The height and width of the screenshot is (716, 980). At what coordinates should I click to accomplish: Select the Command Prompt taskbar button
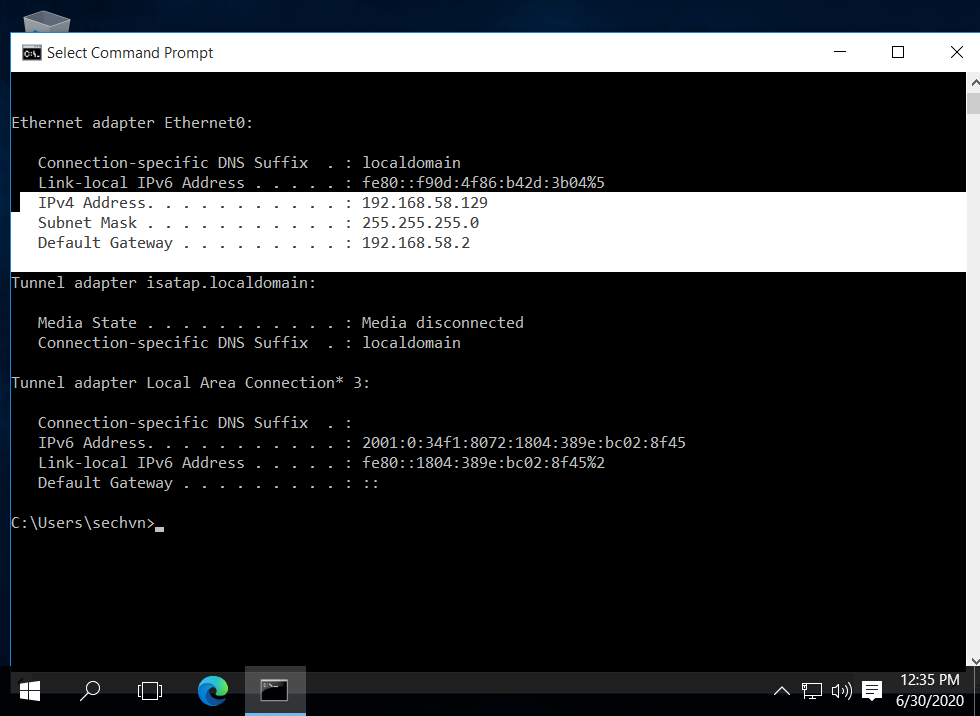pos(274,690)
